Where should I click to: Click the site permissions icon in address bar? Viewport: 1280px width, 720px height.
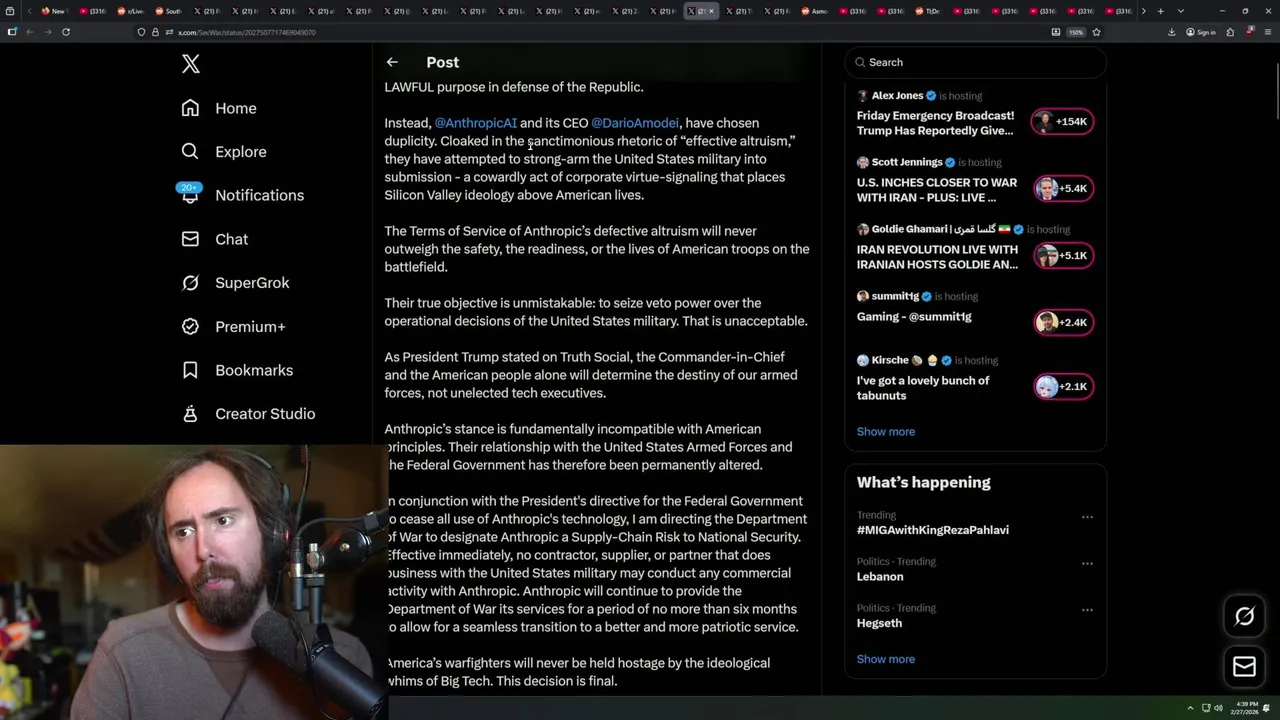point(168,32)
